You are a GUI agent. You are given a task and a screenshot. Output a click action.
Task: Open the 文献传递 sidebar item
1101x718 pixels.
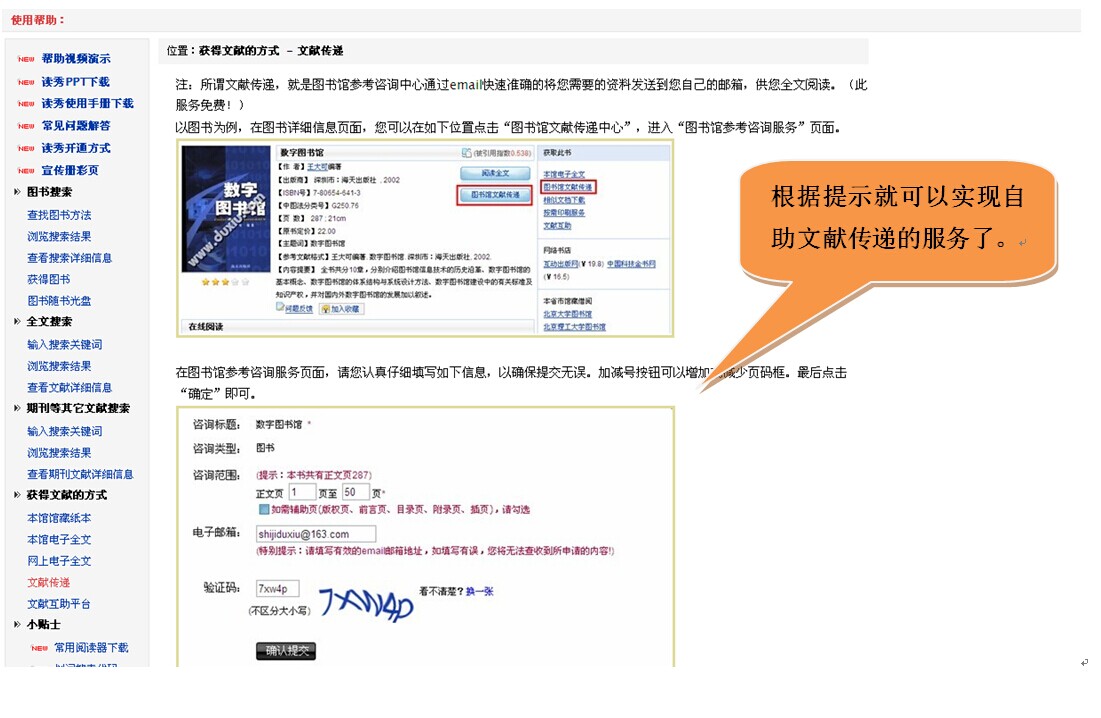(48, 582)
